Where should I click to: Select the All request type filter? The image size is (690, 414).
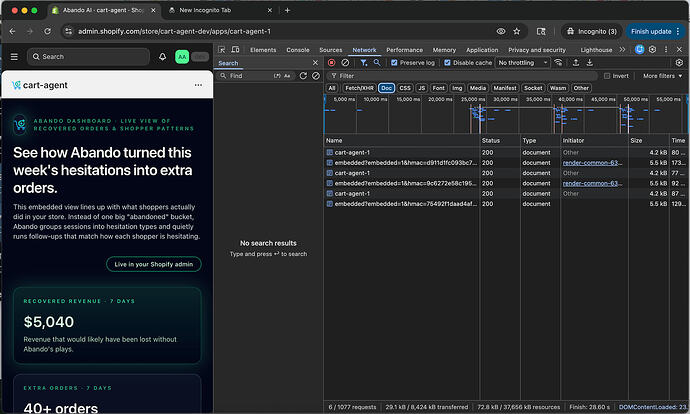coord(332,88)
